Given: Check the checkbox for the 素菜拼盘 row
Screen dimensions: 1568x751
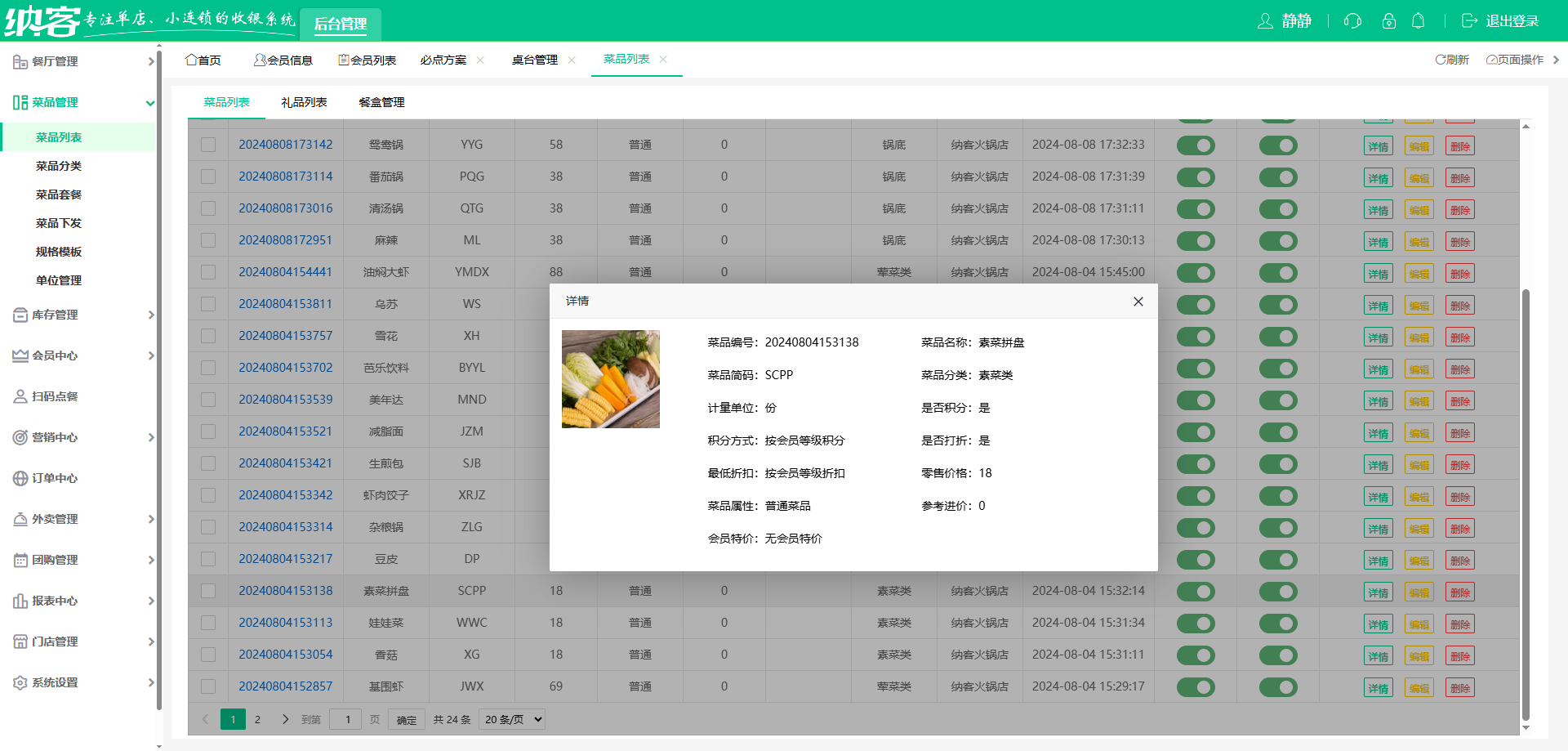Looking at the screenshot, I should (x=207, y=591).
